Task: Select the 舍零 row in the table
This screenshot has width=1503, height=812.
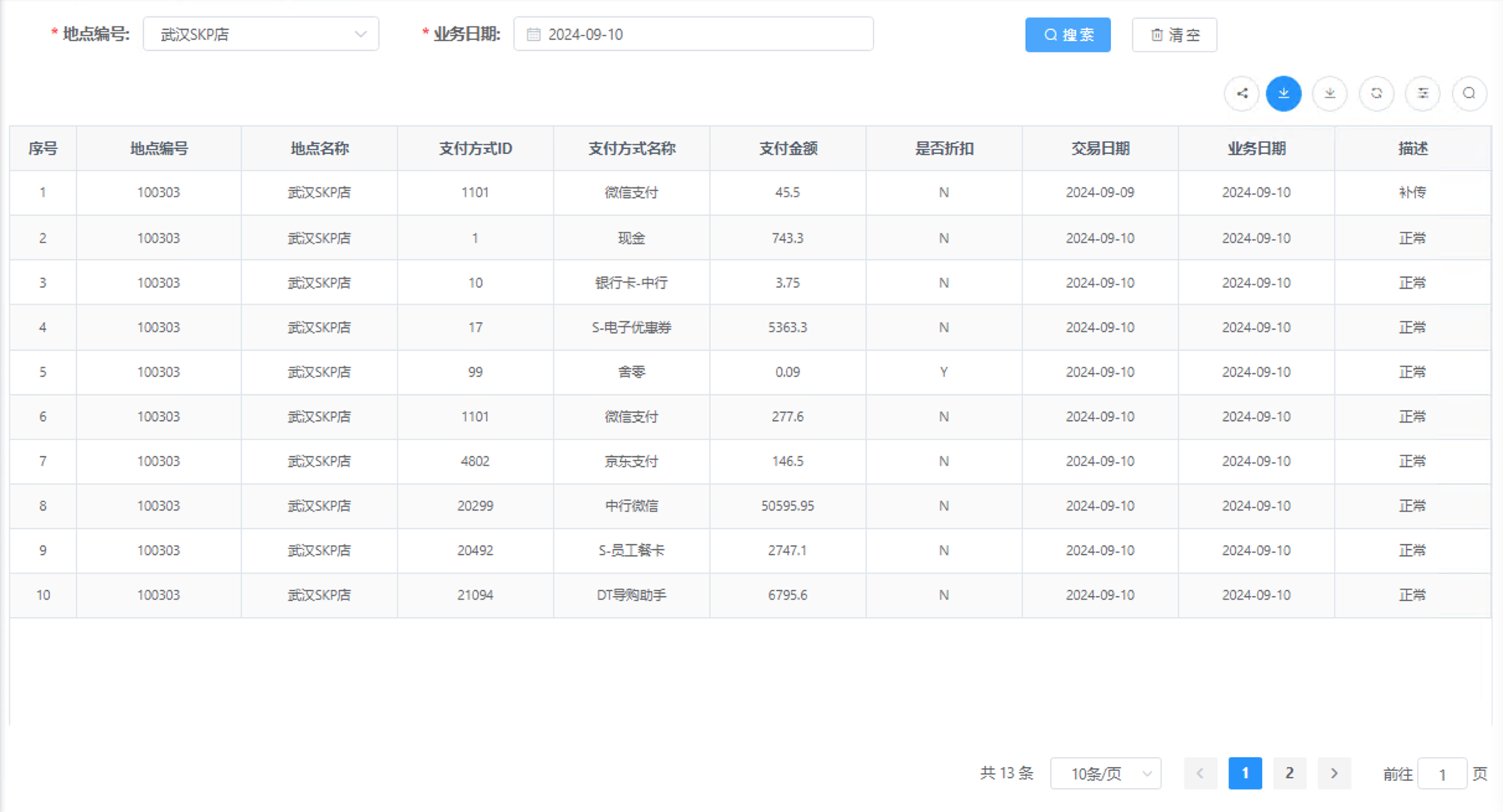Action: coord(631,372)
